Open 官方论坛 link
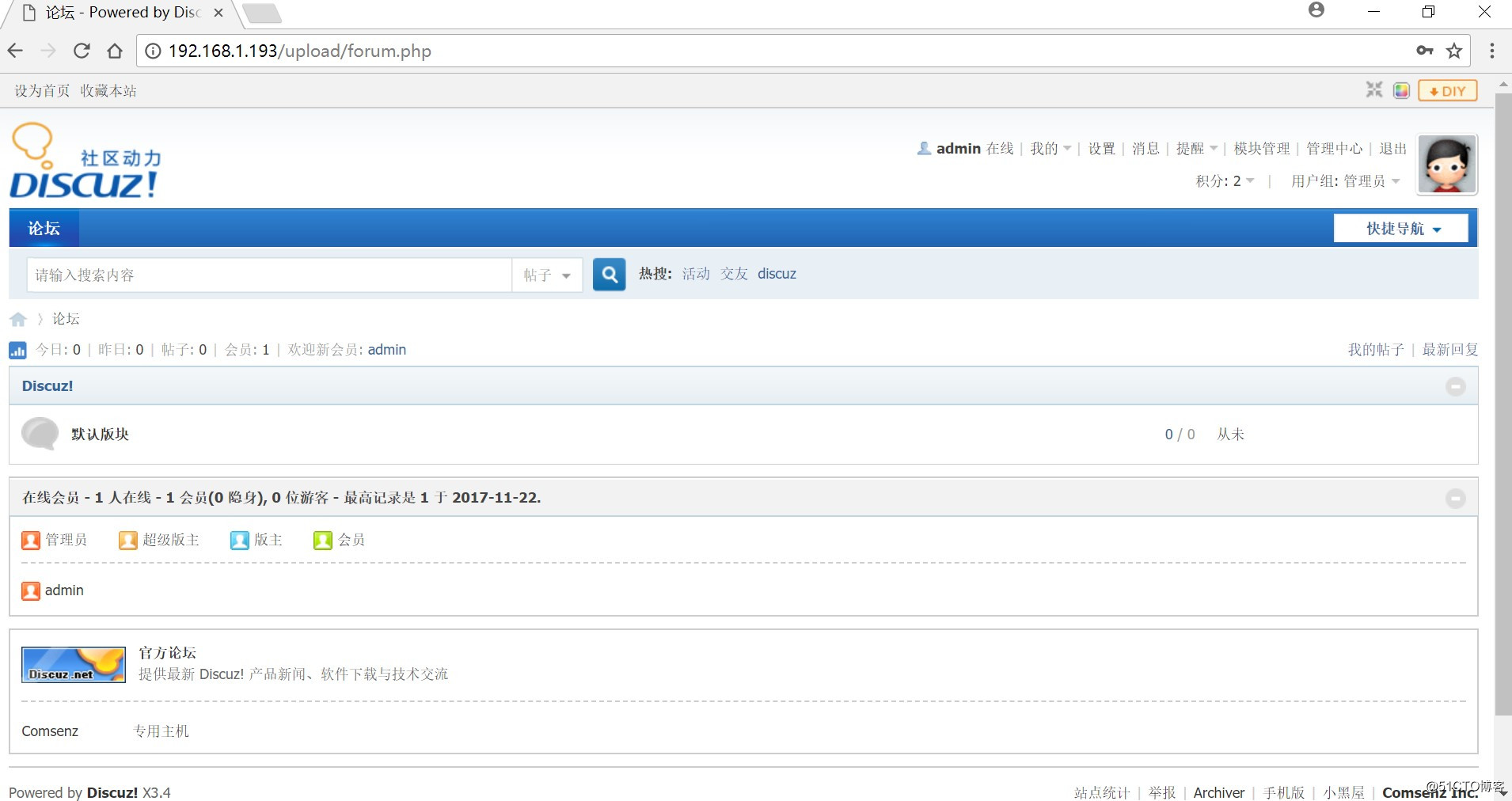This screenshot has width=1512, height=801. [167, 653]
